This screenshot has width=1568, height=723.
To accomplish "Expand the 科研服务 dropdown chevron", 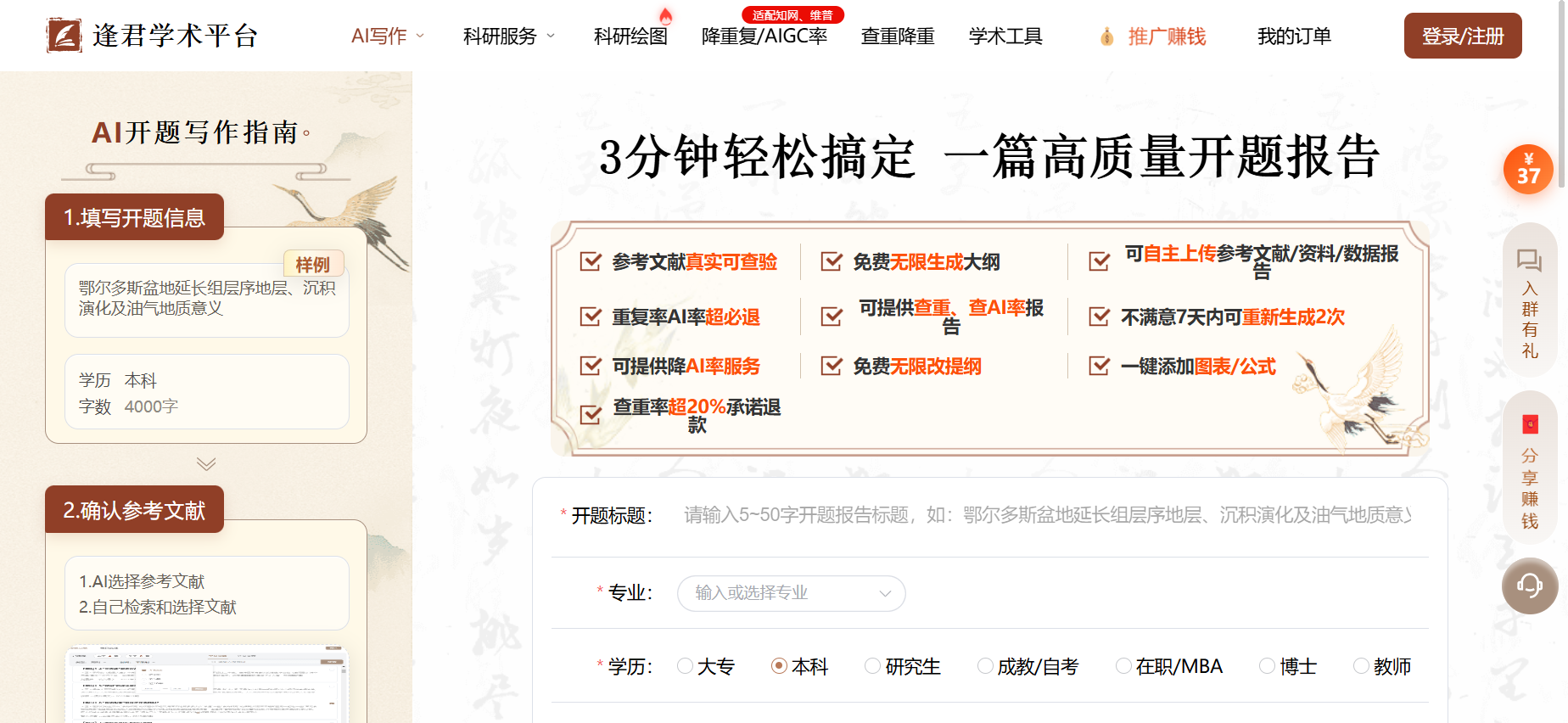I will pyautogui.click(x=551, y=36).
